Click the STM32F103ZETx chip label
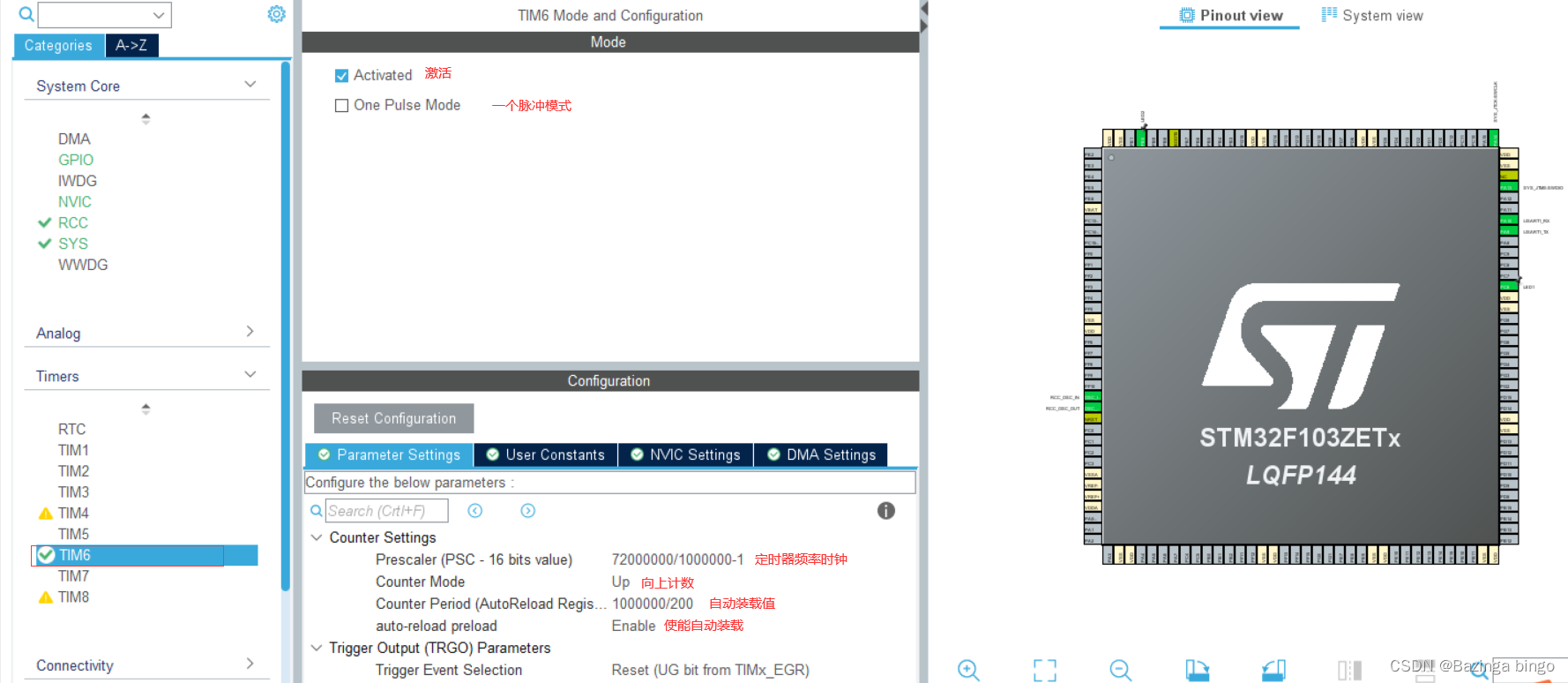 point(1300,438)
